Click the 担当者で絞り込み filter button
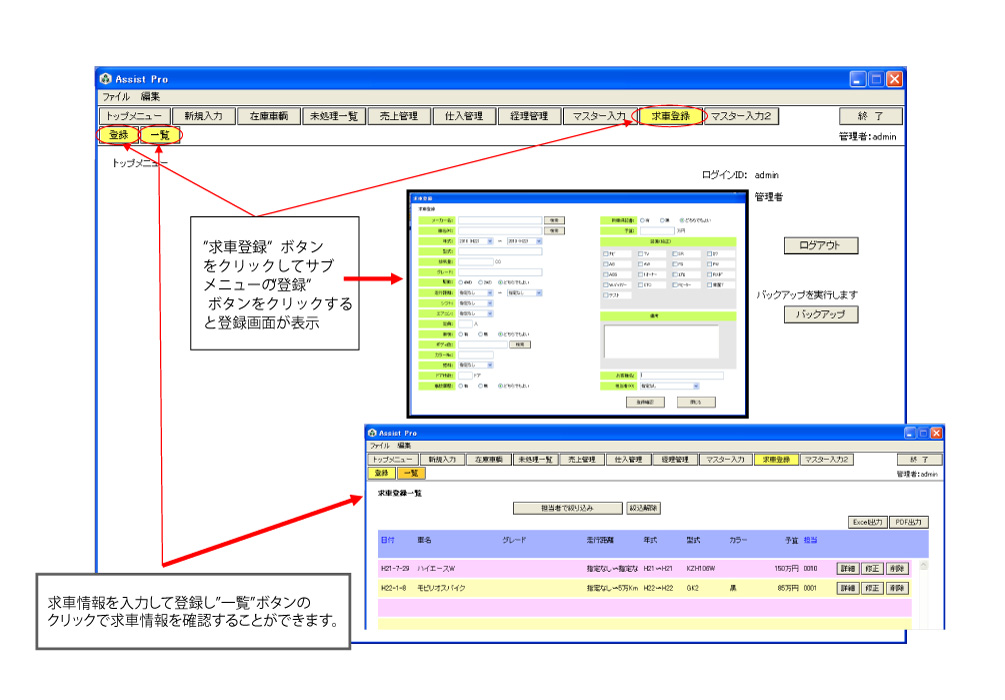This screenshot has height=700, width=1005. point(566,508)
